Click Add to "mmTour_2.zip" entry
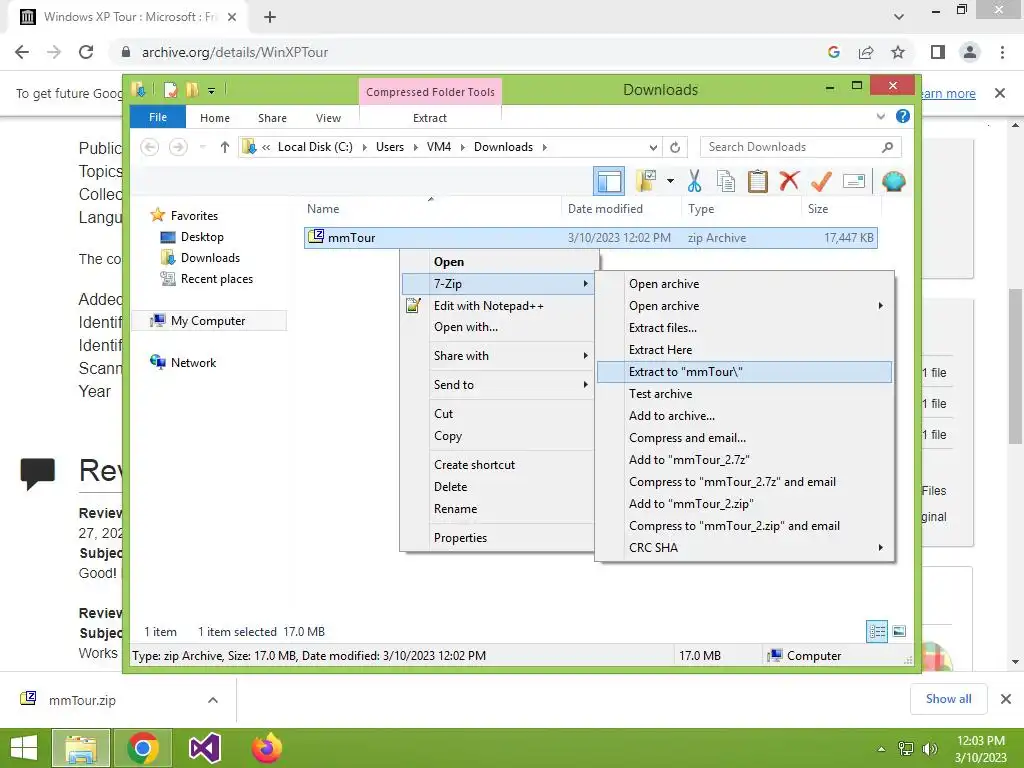Image resolution: width=1024 pixels, height=768 pixels. (x=744, y=504)
